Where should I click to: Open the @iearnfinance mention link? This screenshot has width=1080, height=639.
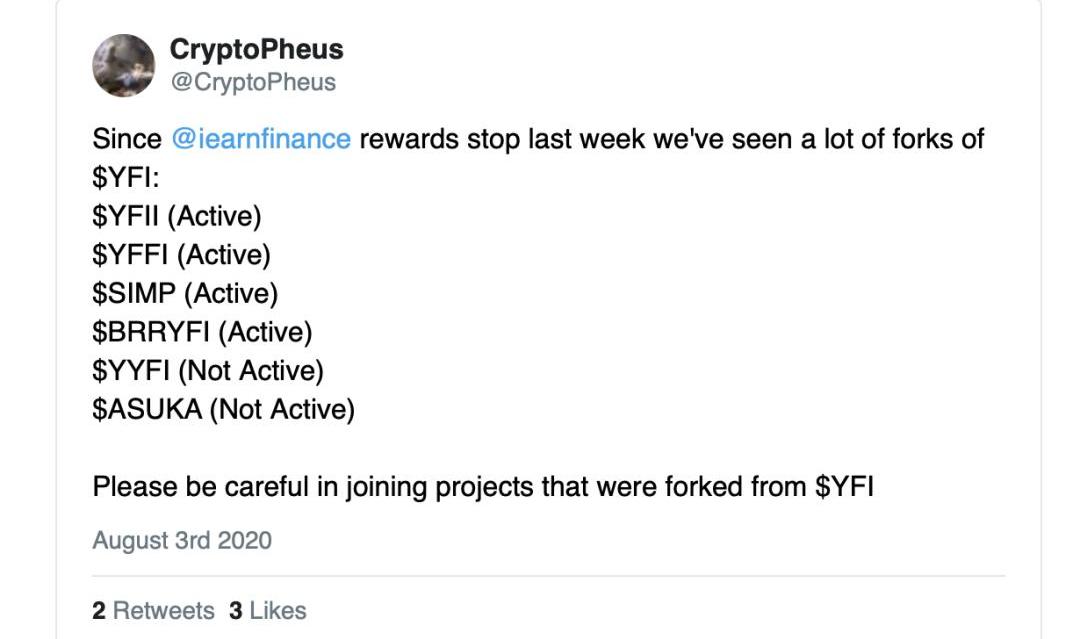point(262,138)
